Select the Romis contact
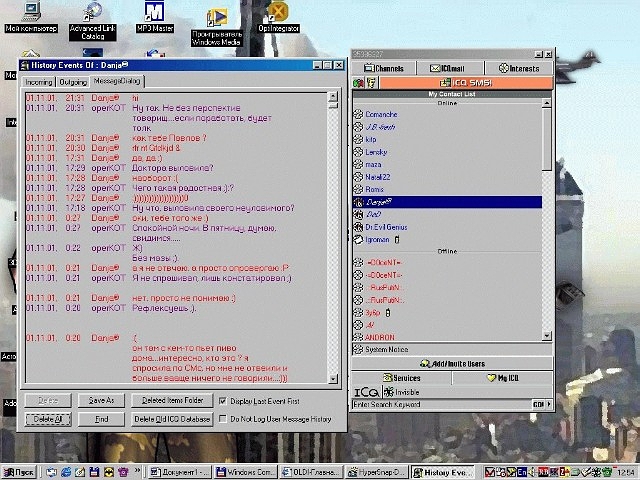The width and height of the screenshot is (640, 480). [374, 189]
